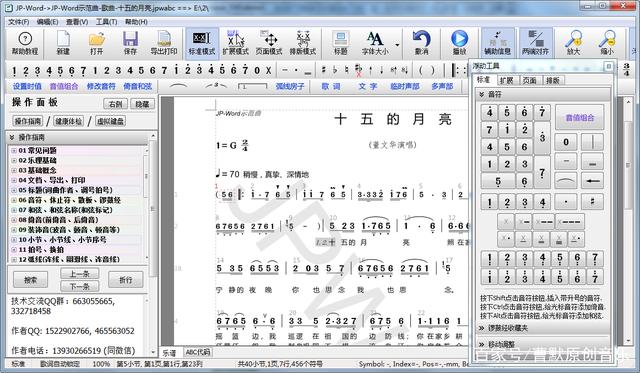This screenshot has width=640, height=373.
Task: Open a file with the 打开 folder icon
Action: tap(97, 43)
